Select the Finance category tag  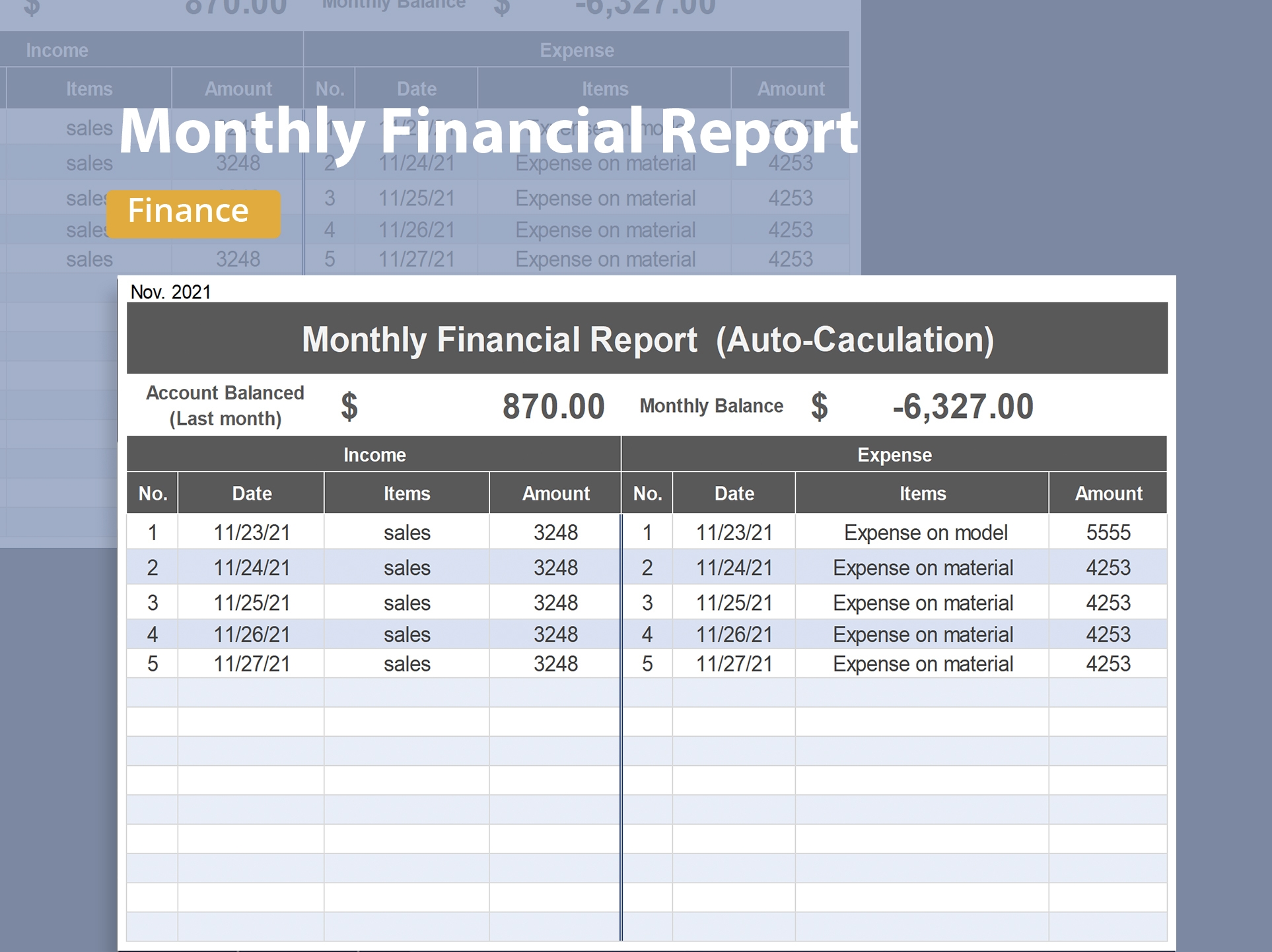coord(192,211)
